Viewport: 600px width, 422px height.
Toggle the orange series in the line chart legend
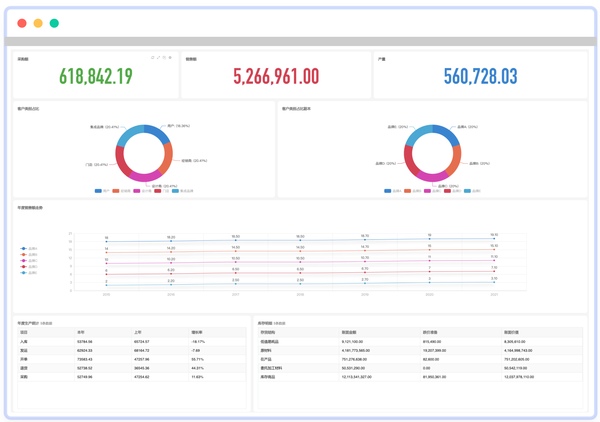tap(29, 254)
